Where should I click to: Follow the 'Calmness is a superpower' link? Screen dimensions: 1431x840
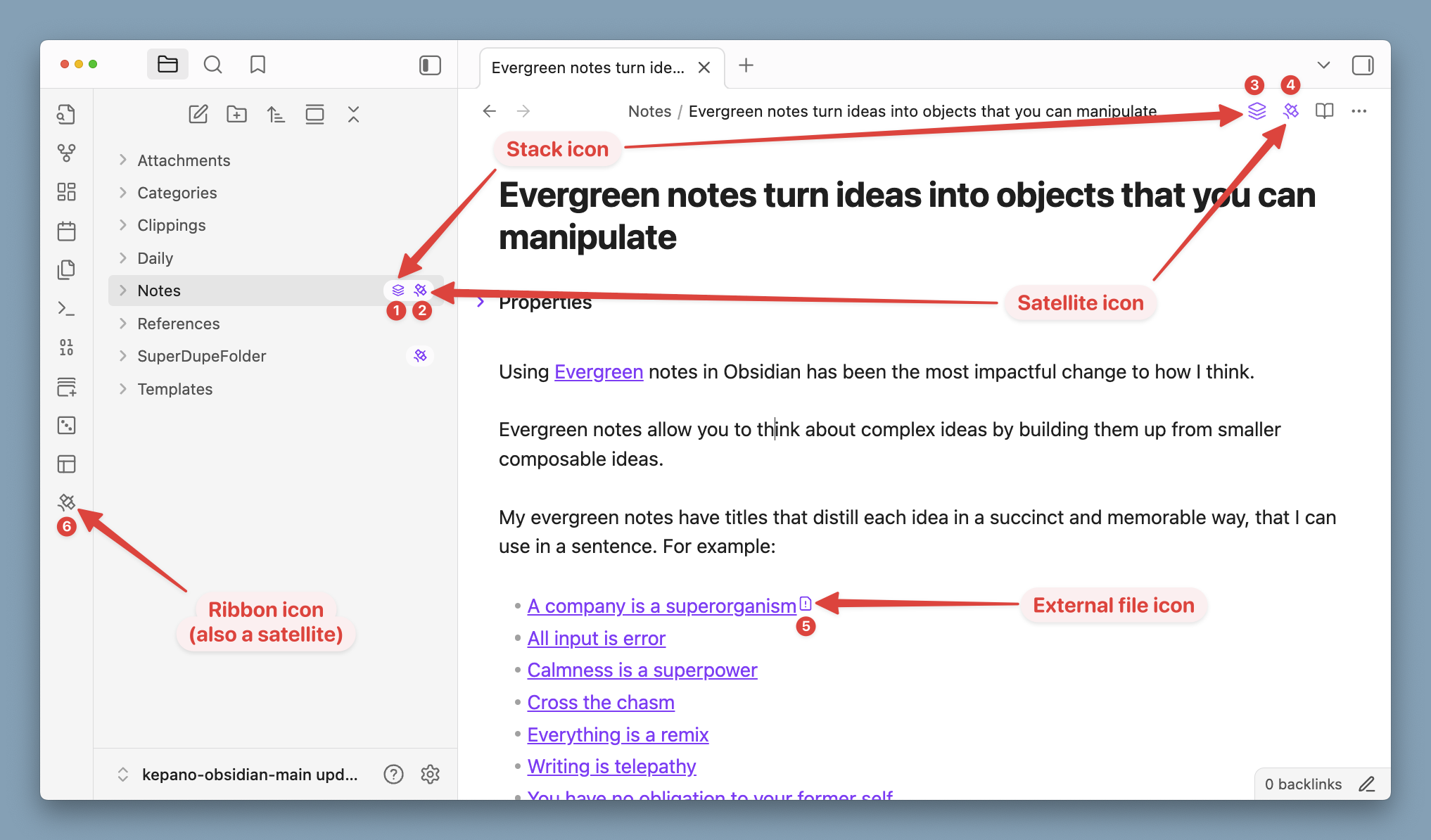[642, 670]
